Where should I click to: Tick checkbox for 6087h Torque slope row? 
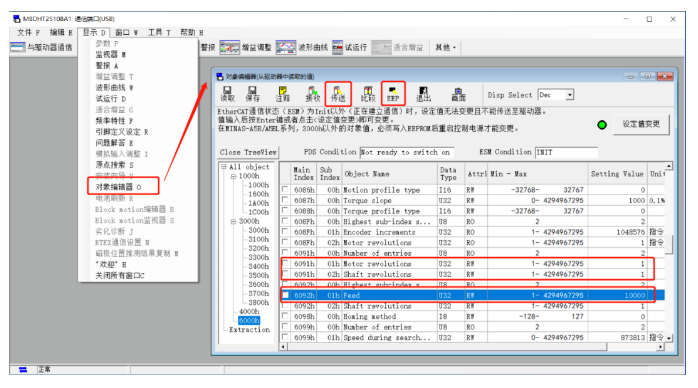click(285, 200)
